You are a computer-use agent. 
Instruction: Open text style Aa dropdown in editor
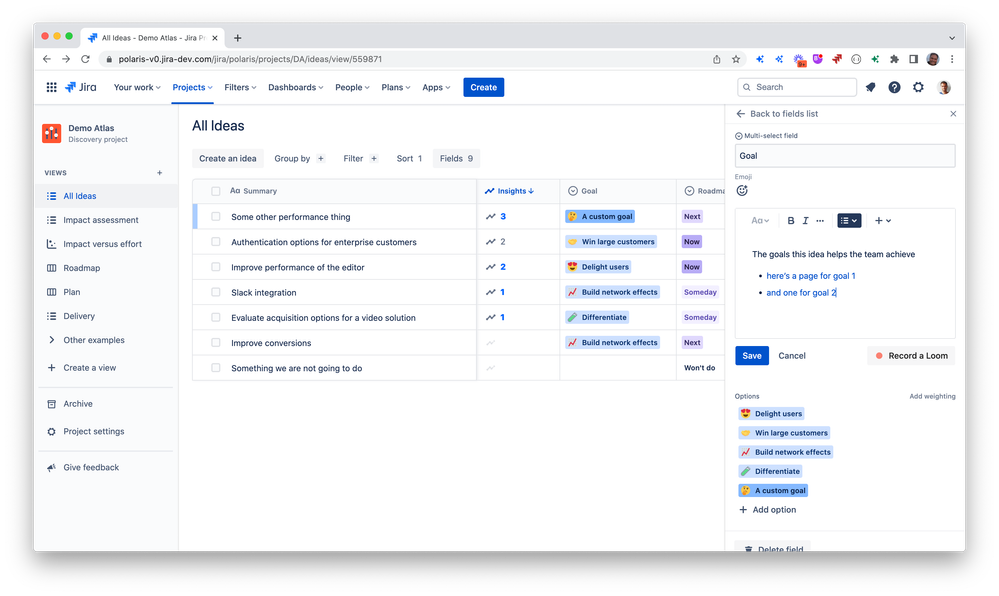point(760,221)
